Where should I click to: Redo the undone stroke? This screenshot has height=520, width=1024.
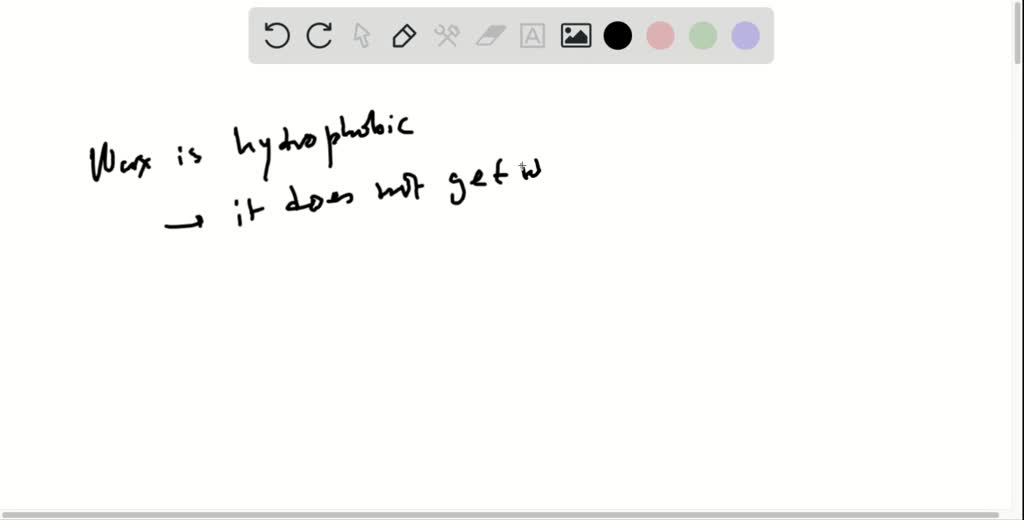[x=319, y=35]
